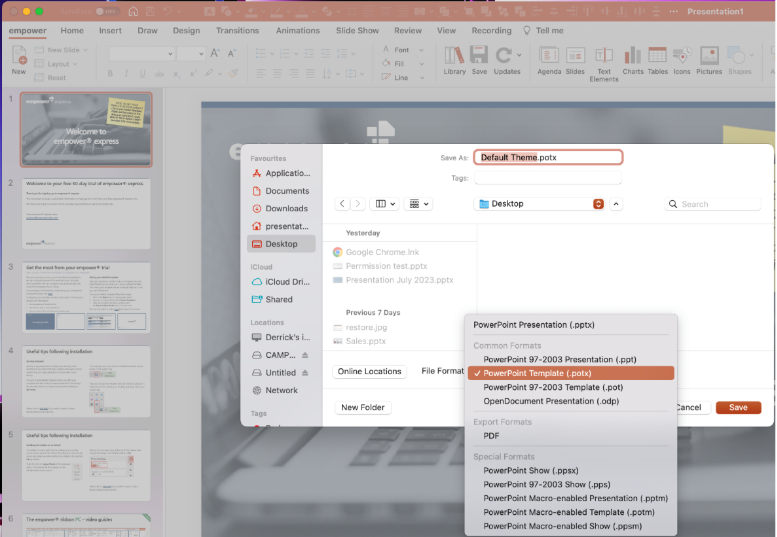Viewport: 777px width, 537px height.
Task: Open the font size combo box
Action: coord(191,53)
